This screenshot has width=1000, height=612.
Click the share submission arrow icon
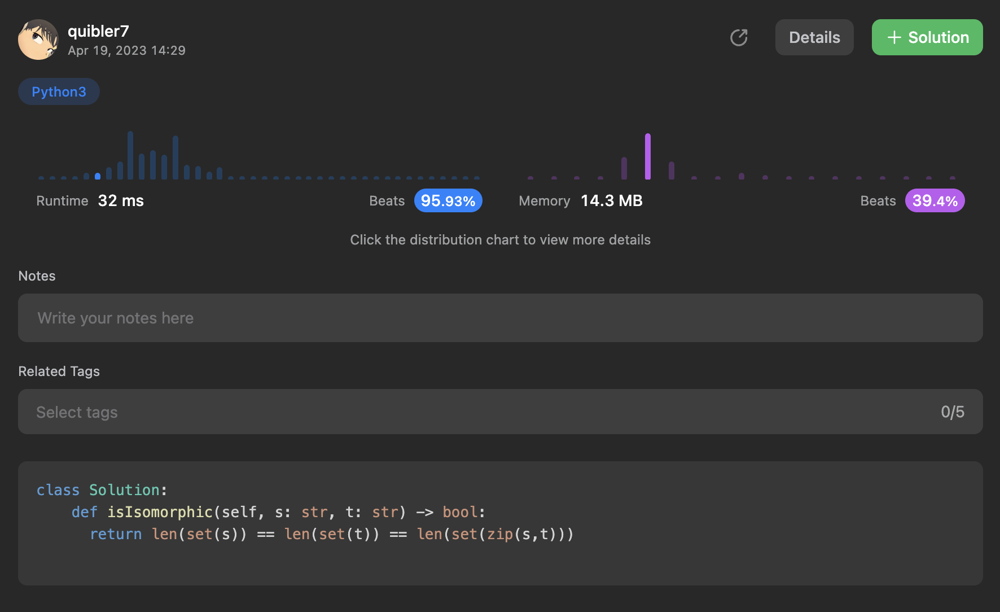pos(739,38)
